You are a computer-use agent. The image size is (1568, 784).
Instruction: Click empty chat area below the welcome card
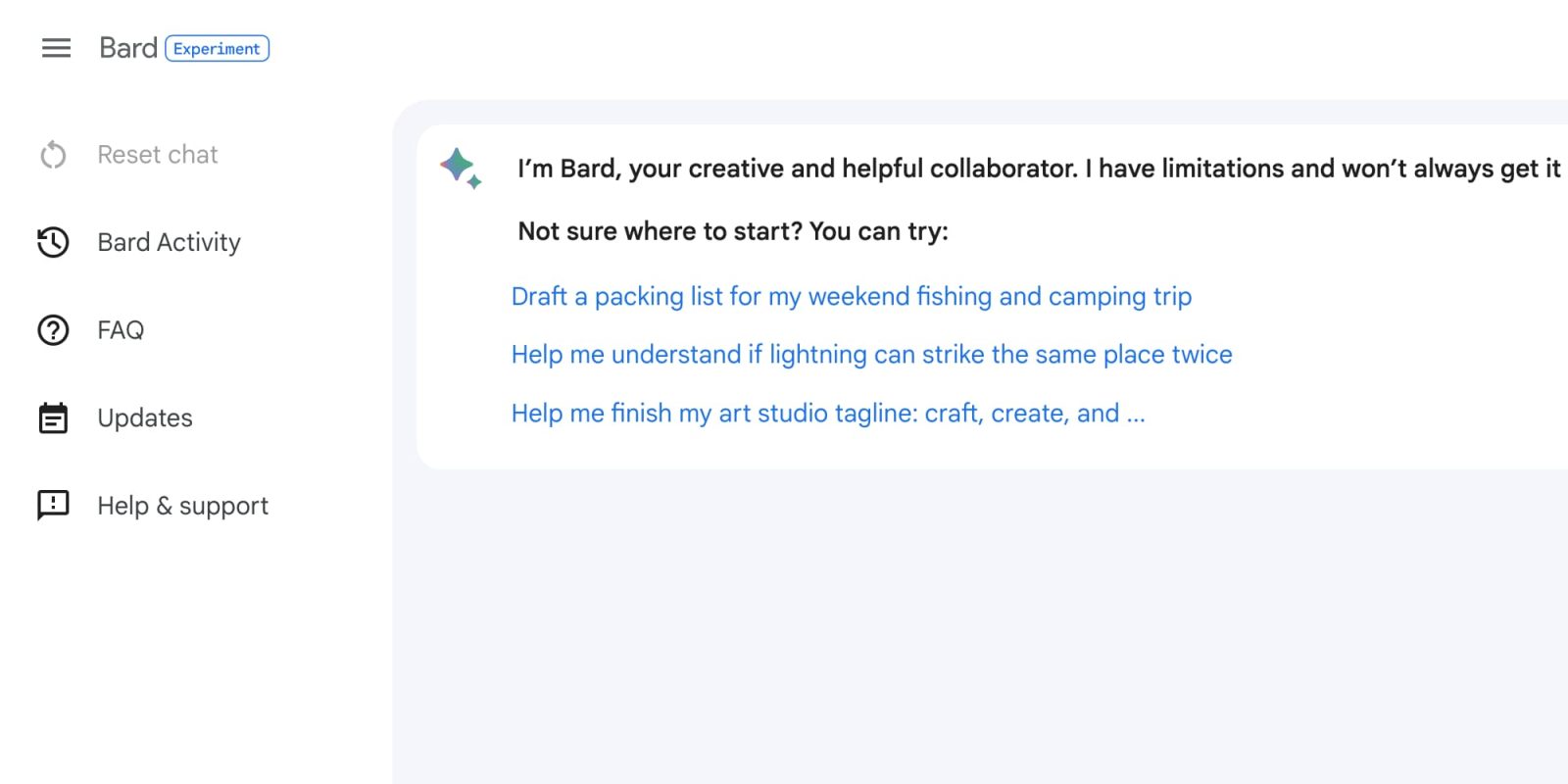pyautogui.click(x=980, y=627)
